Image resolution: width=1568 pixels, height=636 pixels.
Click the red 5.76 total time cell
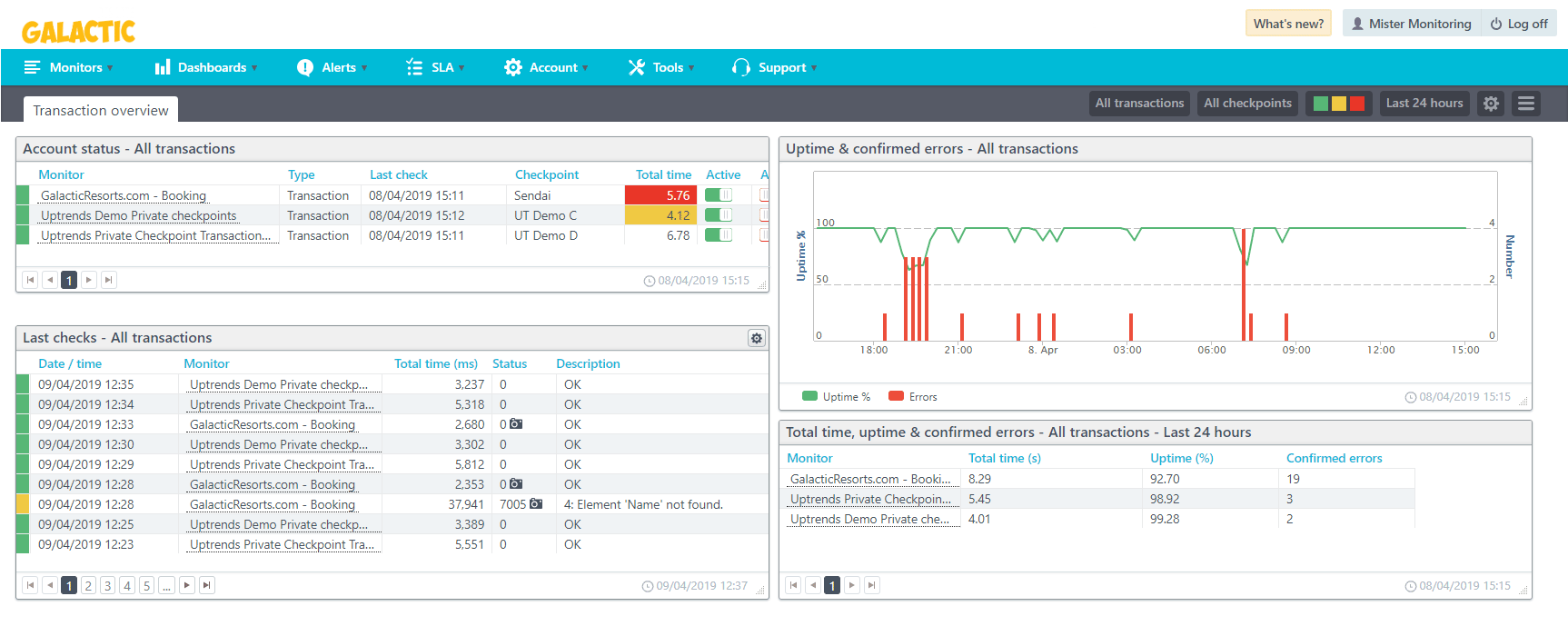[661, 195]
